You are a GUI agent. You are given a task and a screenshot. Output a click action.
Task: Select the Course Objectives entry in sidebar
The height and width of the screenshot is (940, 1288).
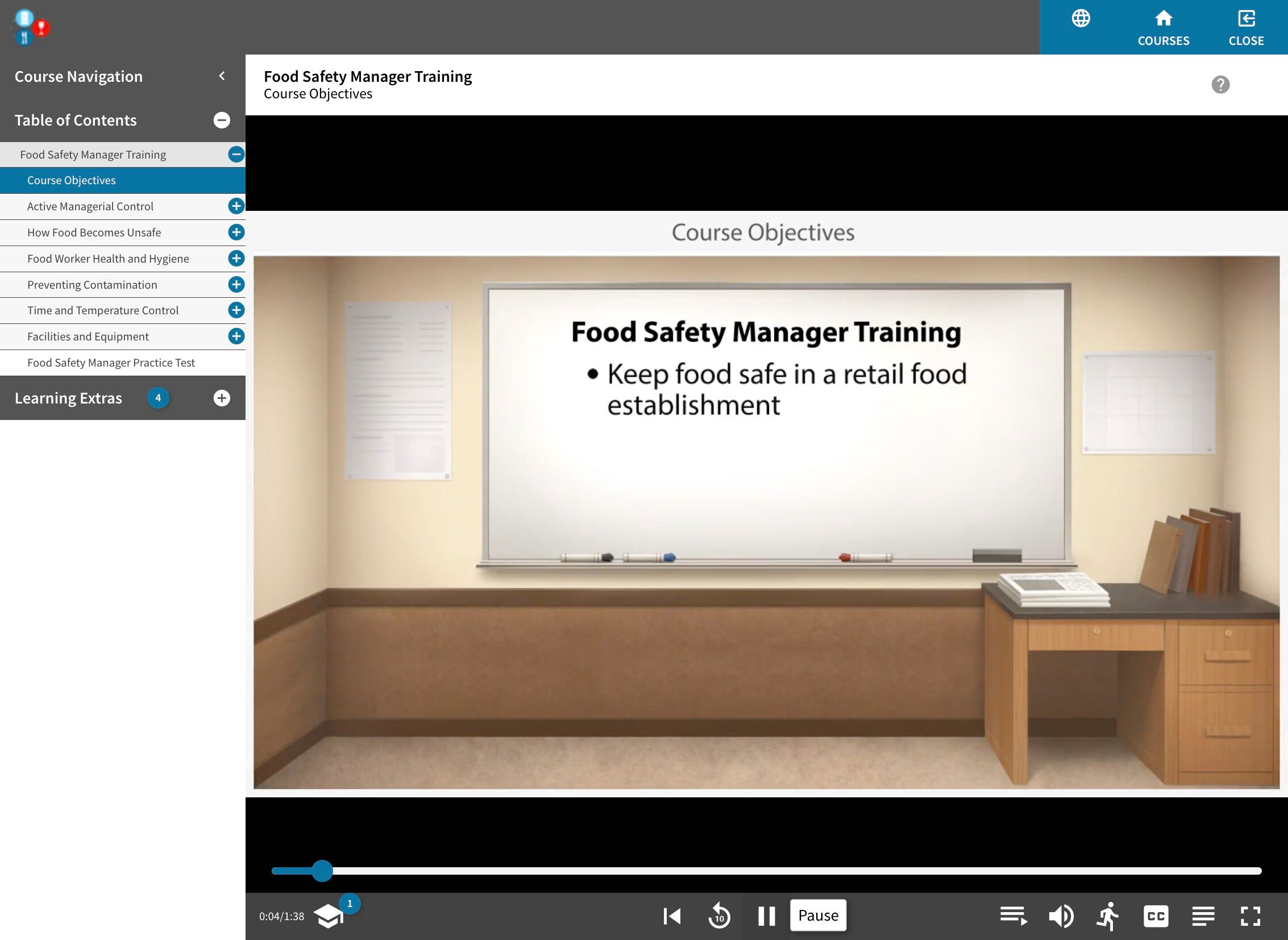(x=71, y=180)
